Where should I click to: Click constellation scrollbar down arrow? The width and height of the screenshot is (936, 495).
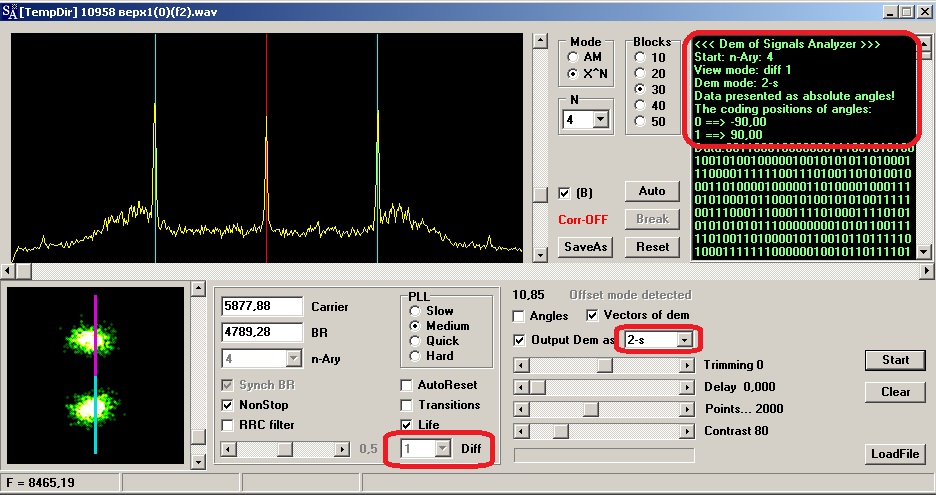[x=198, y=462]
